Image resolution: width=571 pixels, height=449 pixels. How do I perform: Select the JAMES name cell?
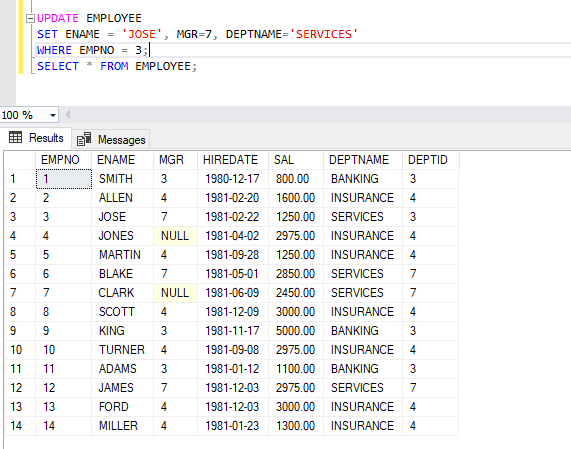(122, 387)
